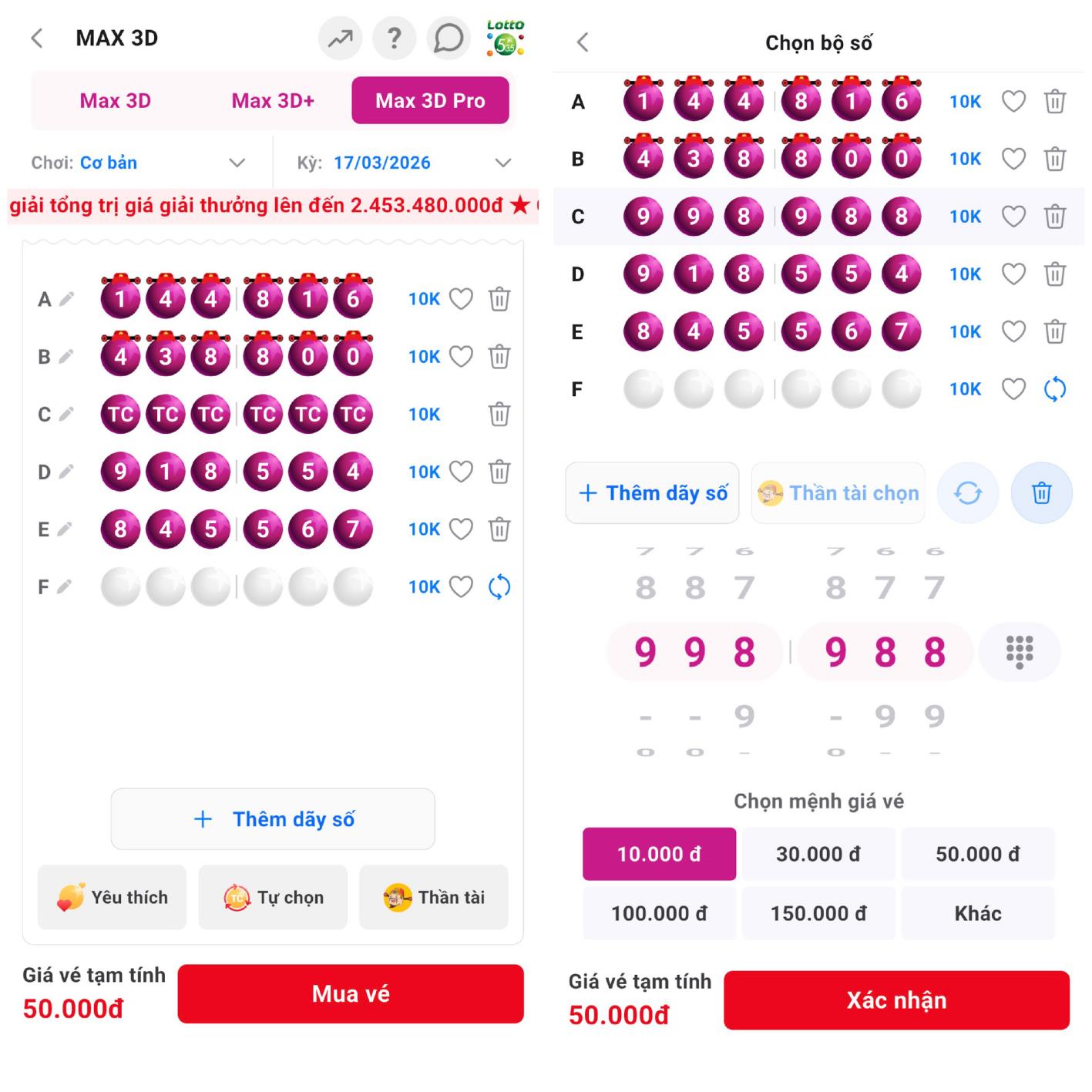Switch to the Max 3D tab
The image size is (1092, 1092).
coord(116,101)
